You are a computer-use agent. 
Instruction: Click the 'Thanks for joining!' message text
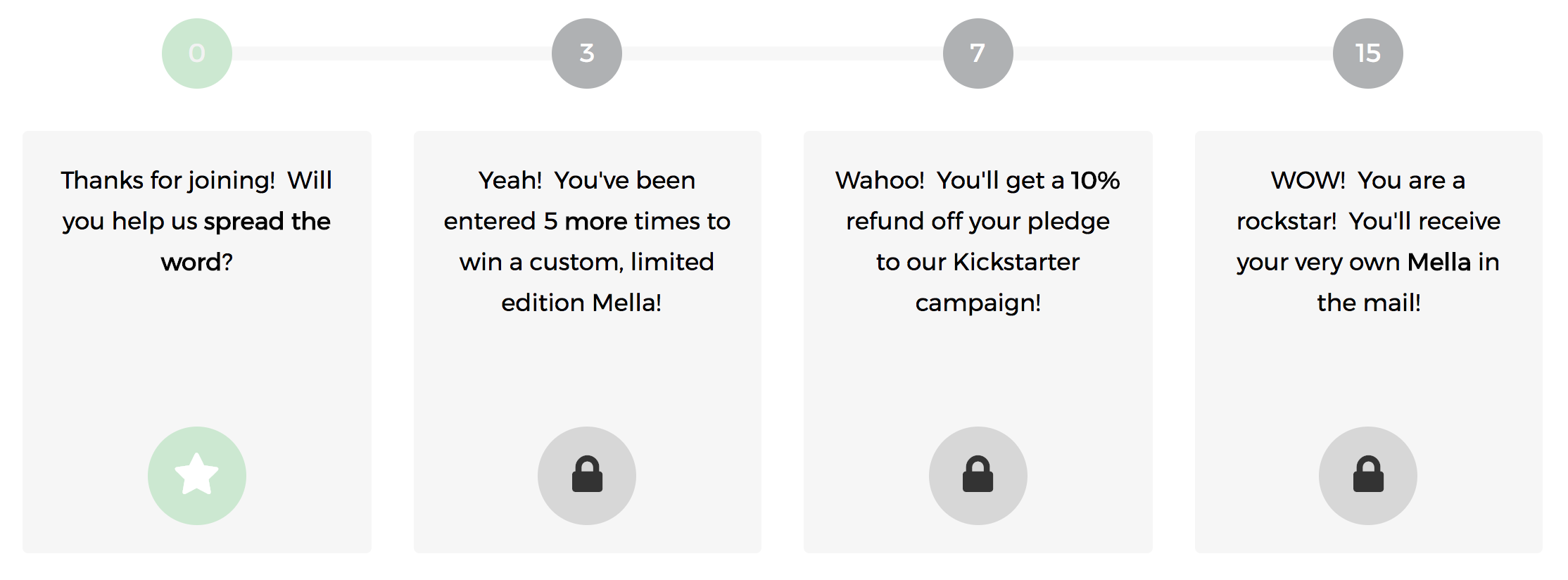click(167, 181)
